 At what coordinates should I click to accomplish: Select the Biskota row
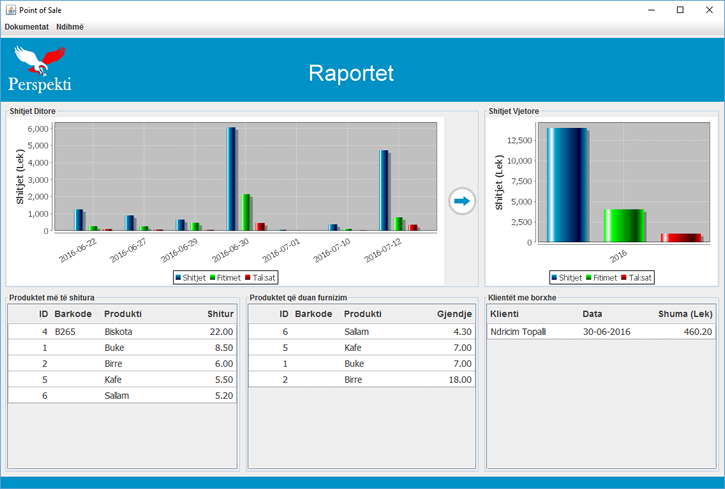[x=122, y=331]
